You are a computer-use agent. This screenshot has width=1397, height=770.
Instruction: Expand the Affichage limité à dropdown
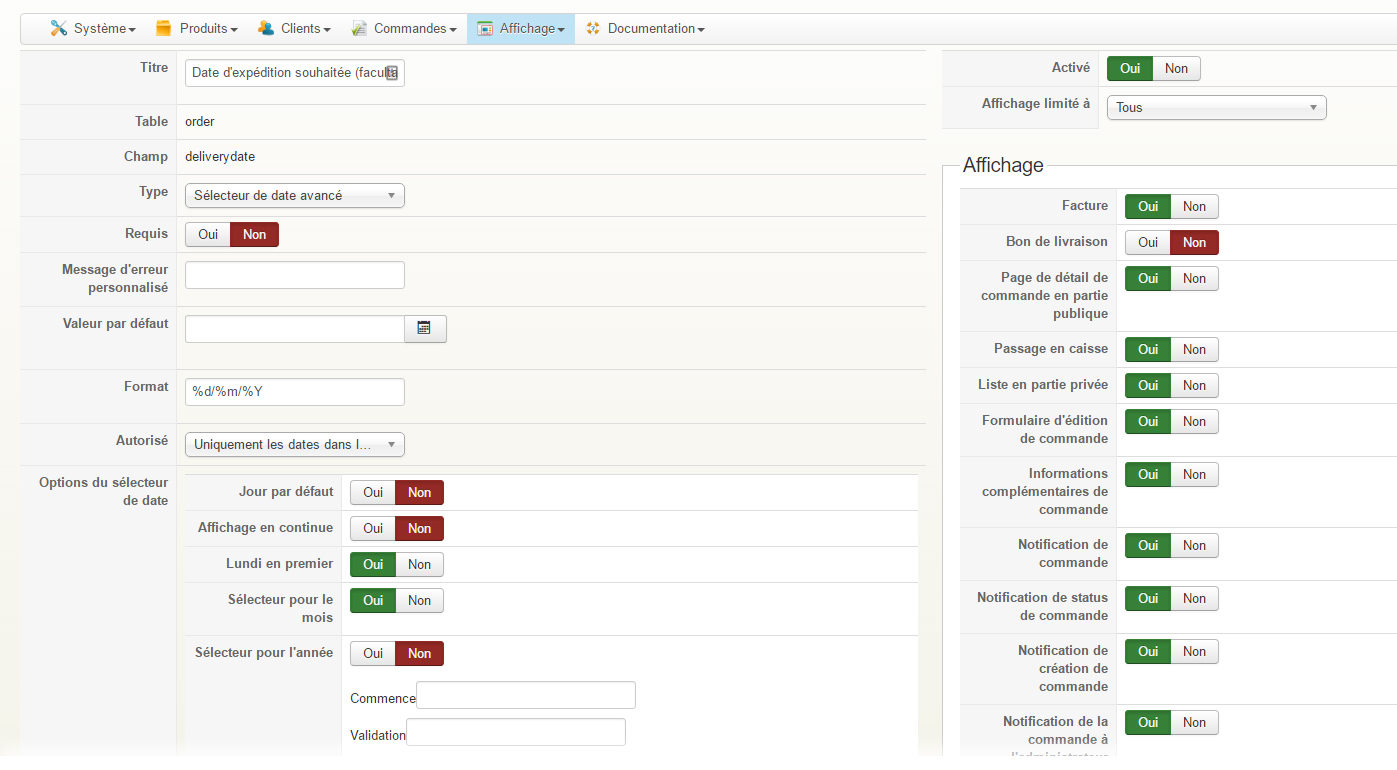tap(1217, 107)
